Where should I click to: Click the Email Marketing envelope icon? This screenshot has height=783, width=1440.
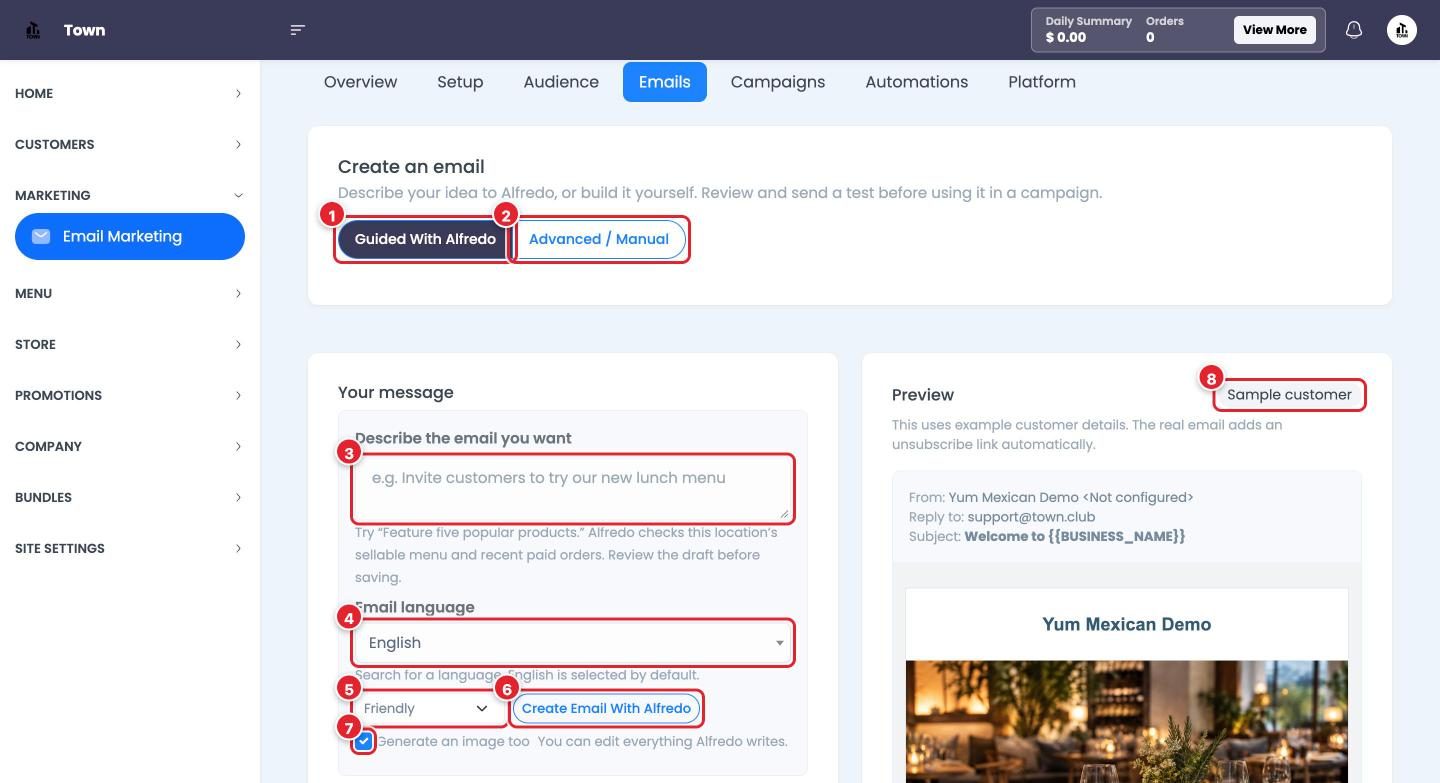click(41, 237)
